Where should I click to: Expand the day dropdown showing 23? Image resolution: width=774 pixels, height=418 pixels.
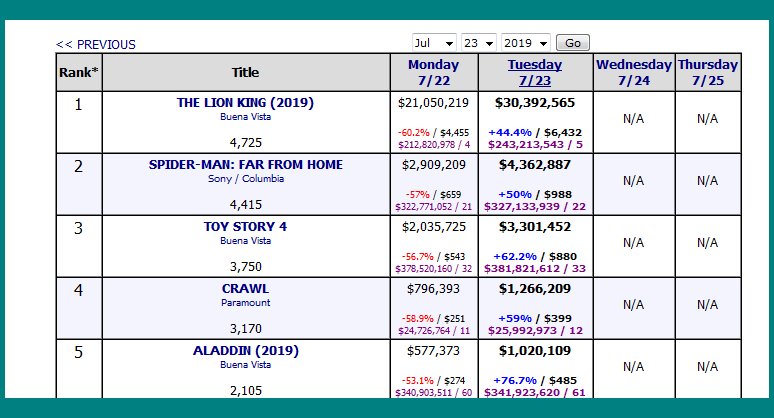pos(478,43)
